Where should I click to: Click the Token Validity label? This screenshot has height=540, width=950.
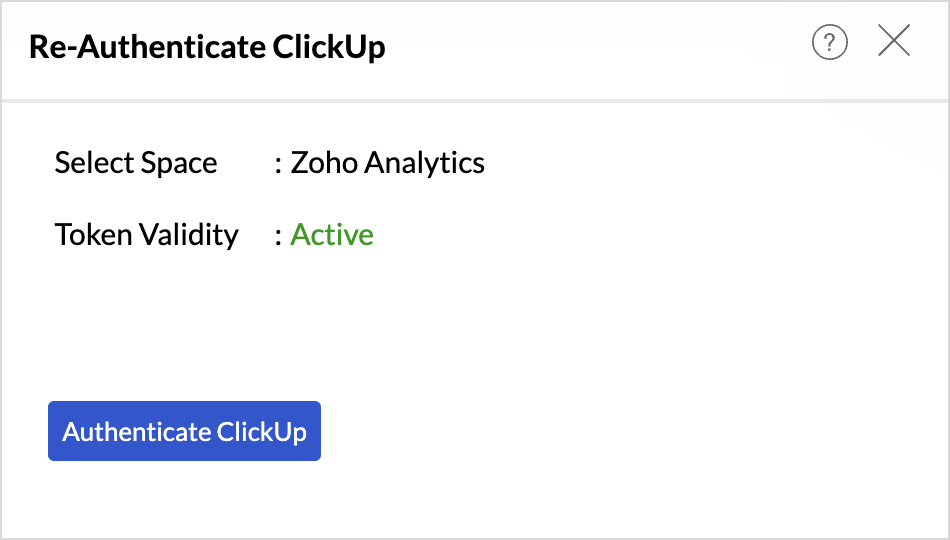click(147, 235)
